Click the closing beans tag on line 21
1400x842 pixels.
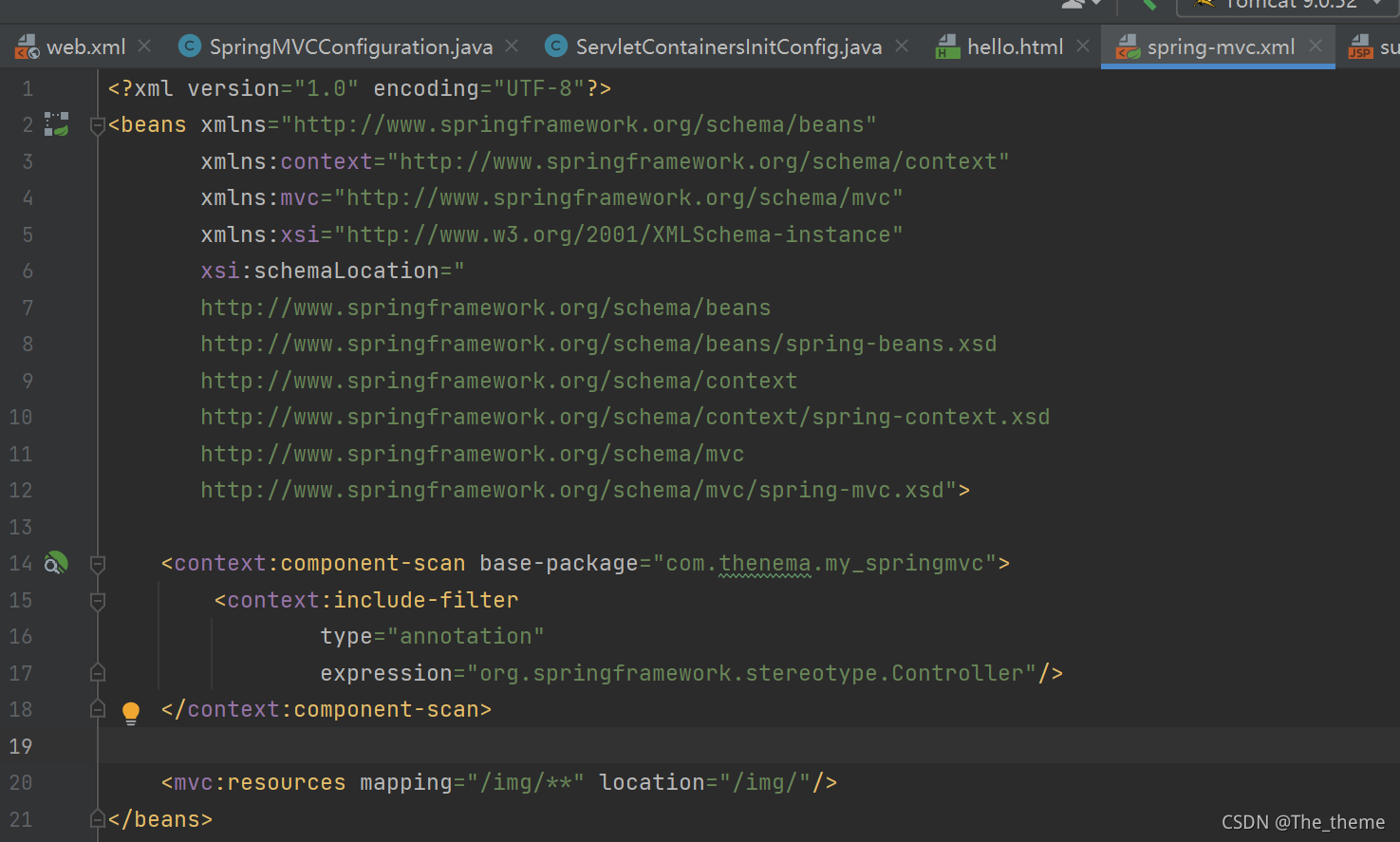[x=160, y=819]
